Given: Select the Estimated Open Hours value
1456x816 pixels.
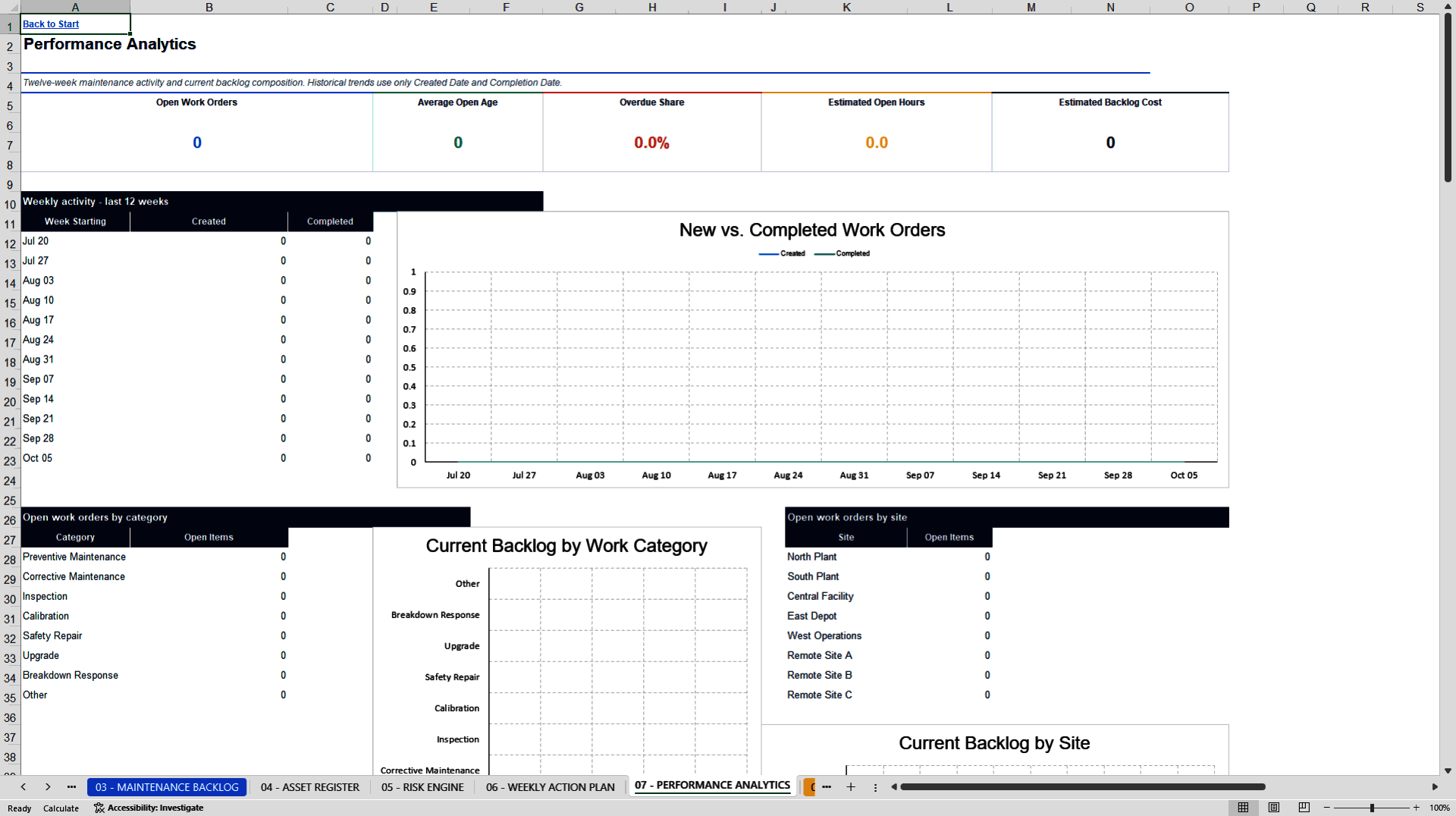Looking at the screenshot, I should point(877,143).
